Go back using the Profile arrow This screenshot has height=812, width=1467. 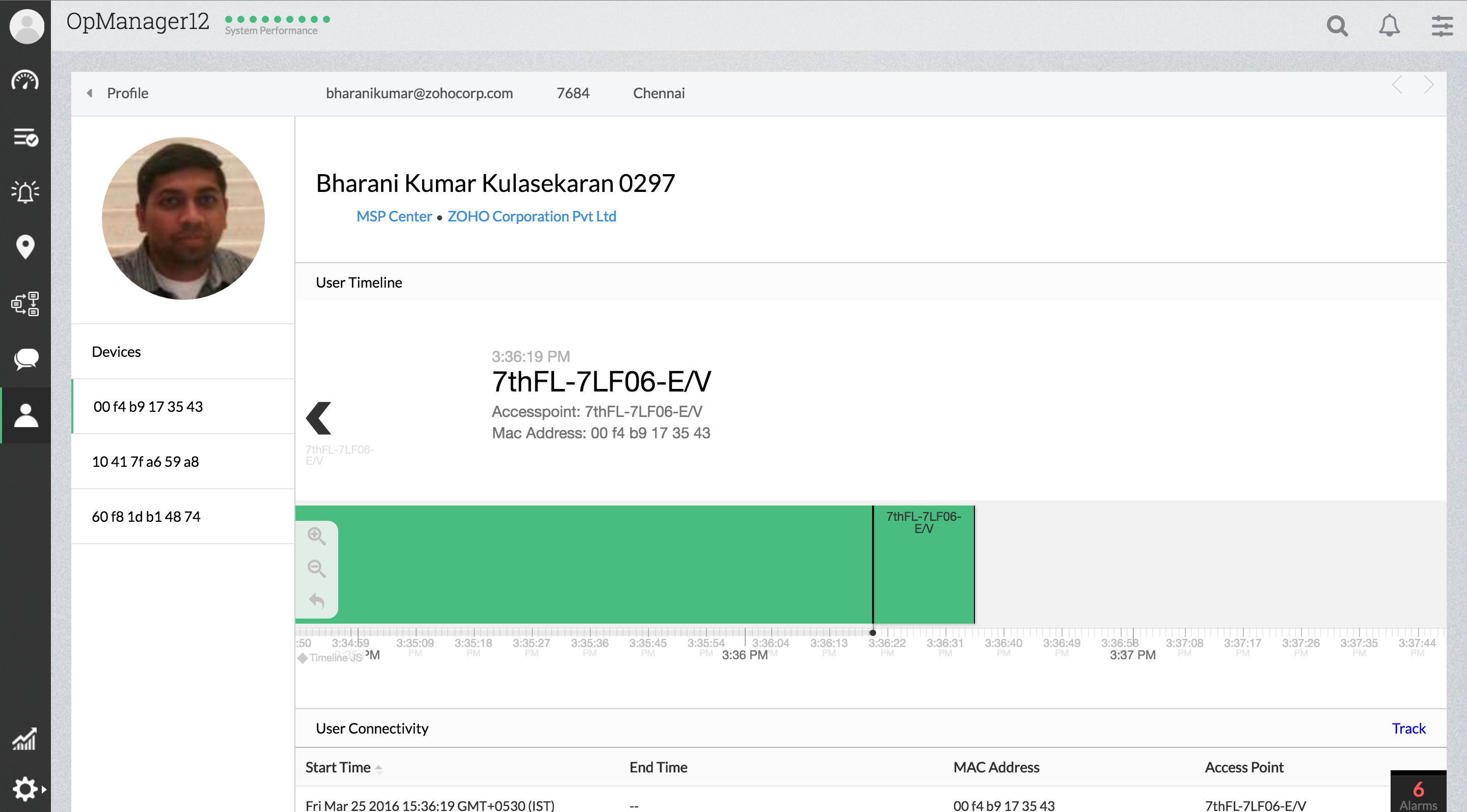(90, 93)
